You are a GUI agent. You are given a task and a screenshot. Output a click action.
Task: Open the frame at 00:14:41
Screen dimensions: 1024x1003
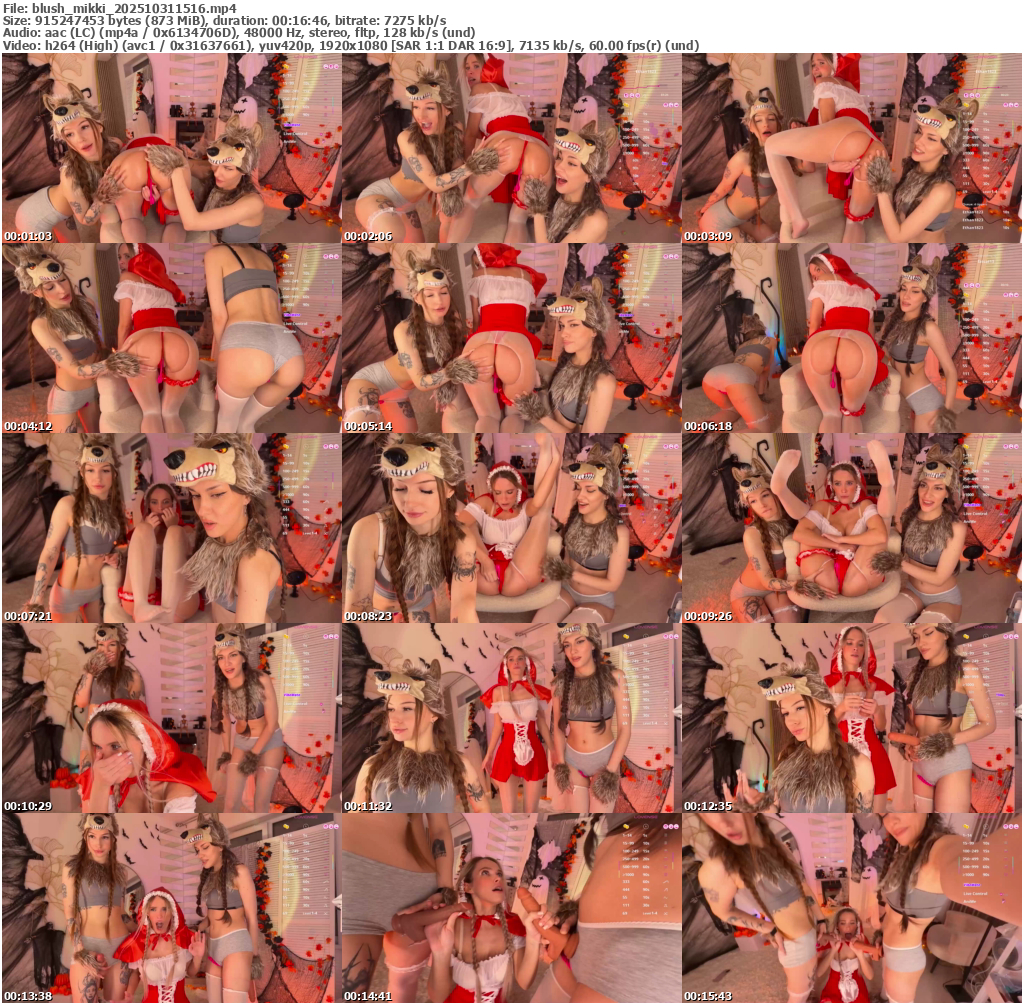(511, 908)
